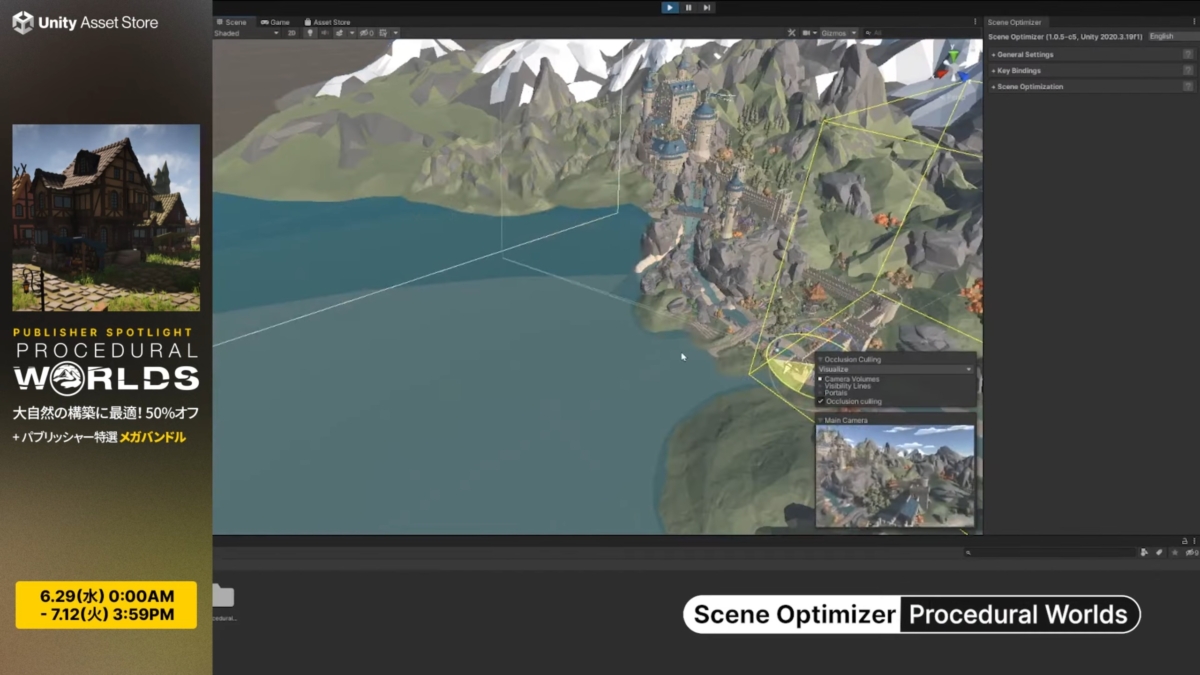This screenshot has width=1200, height=675.
Task: Click the Step frame button
Action: point(707,7)
